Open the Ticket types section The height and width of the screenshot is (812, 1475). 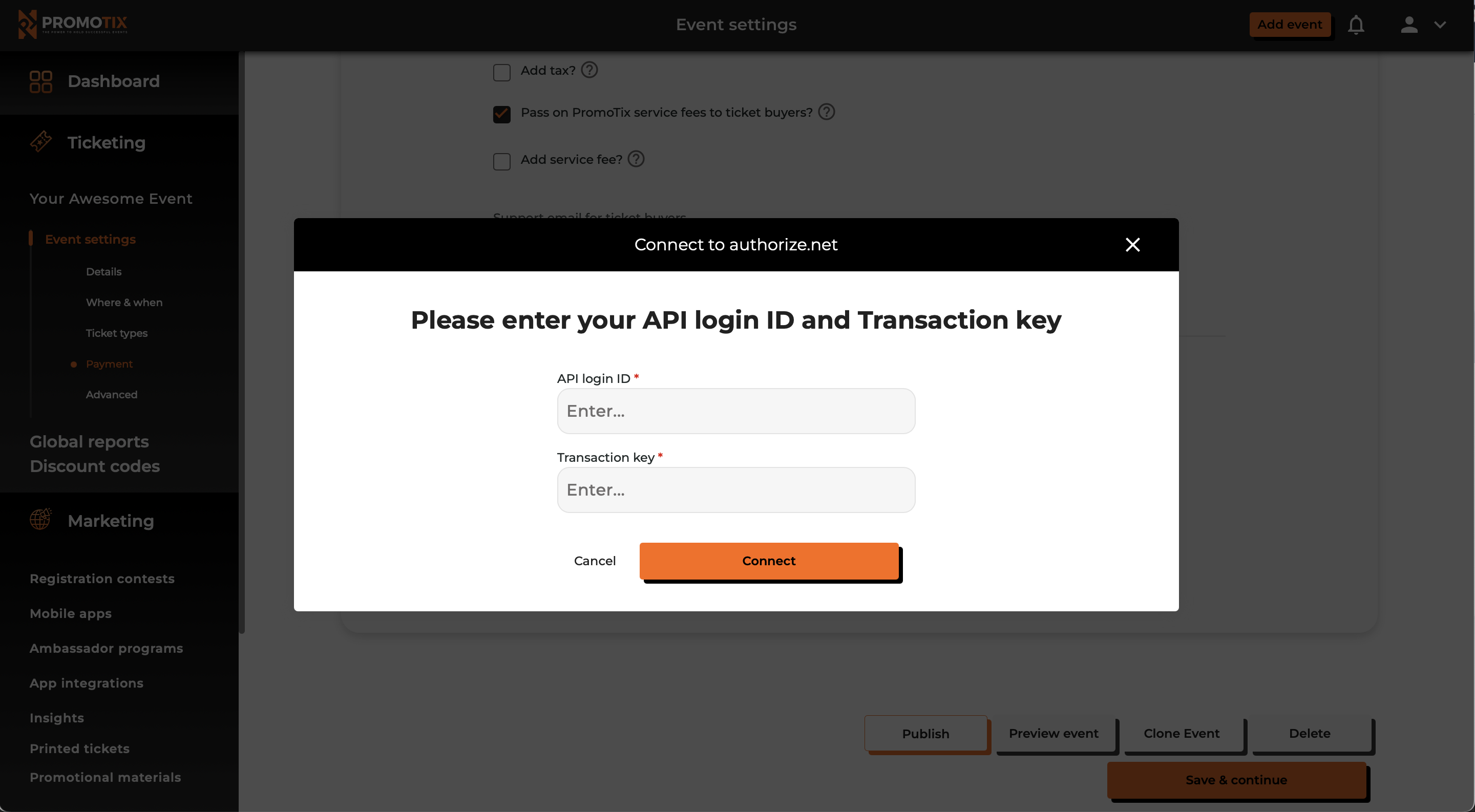(x=116, y=333)
